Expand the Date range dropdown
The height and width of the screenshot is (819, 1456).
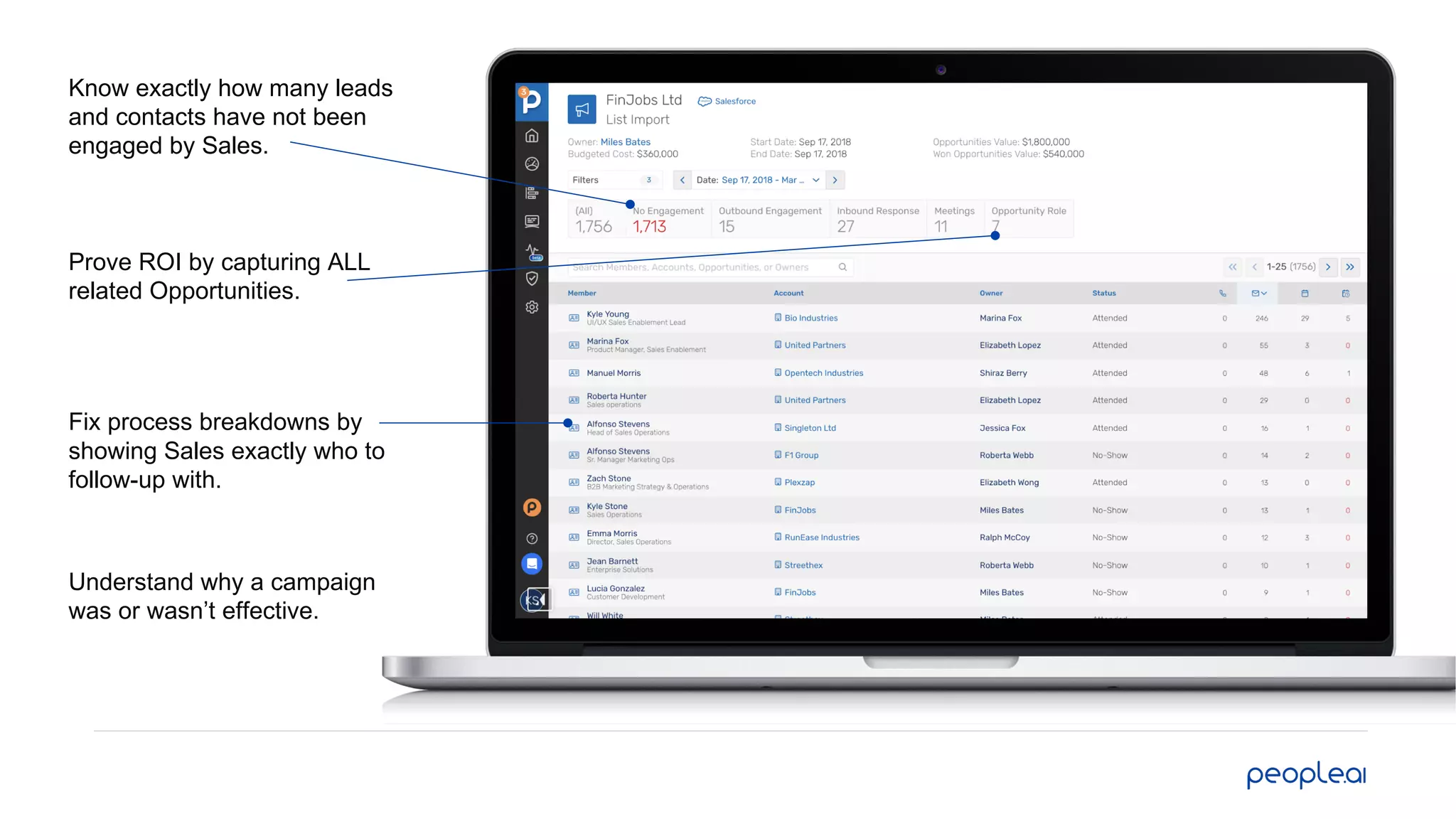[758, 180]
